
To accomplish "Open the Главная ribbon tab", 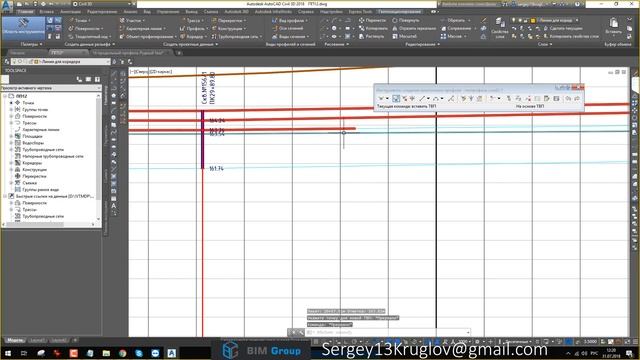I will (x=25, y=11).
